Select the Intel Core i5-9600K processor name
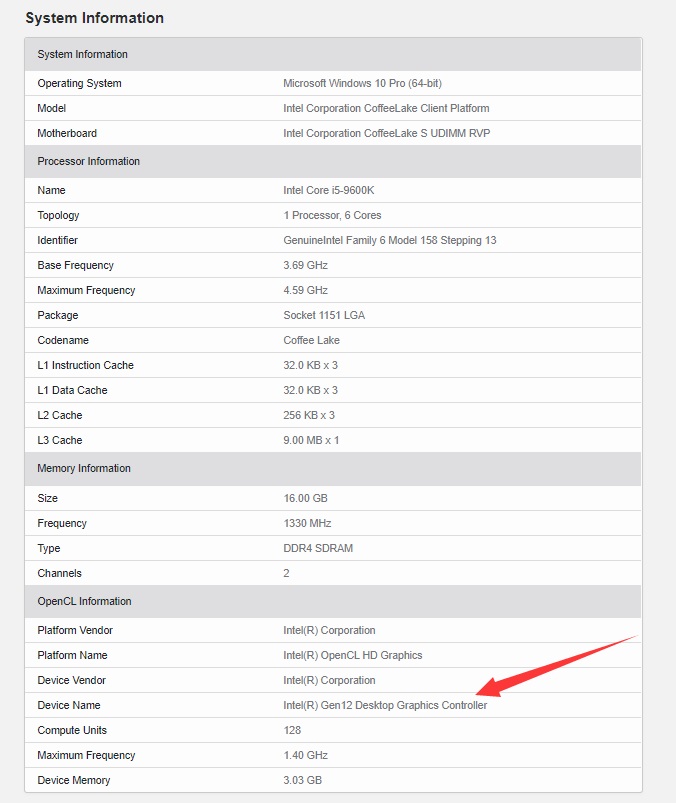Screen dimensions: 676x803 (329, 190)
